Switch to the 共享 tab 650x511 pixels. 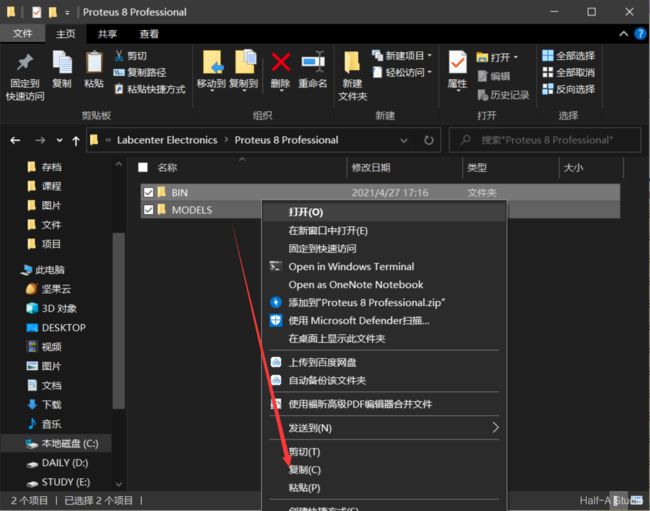[x=107, y=34]
